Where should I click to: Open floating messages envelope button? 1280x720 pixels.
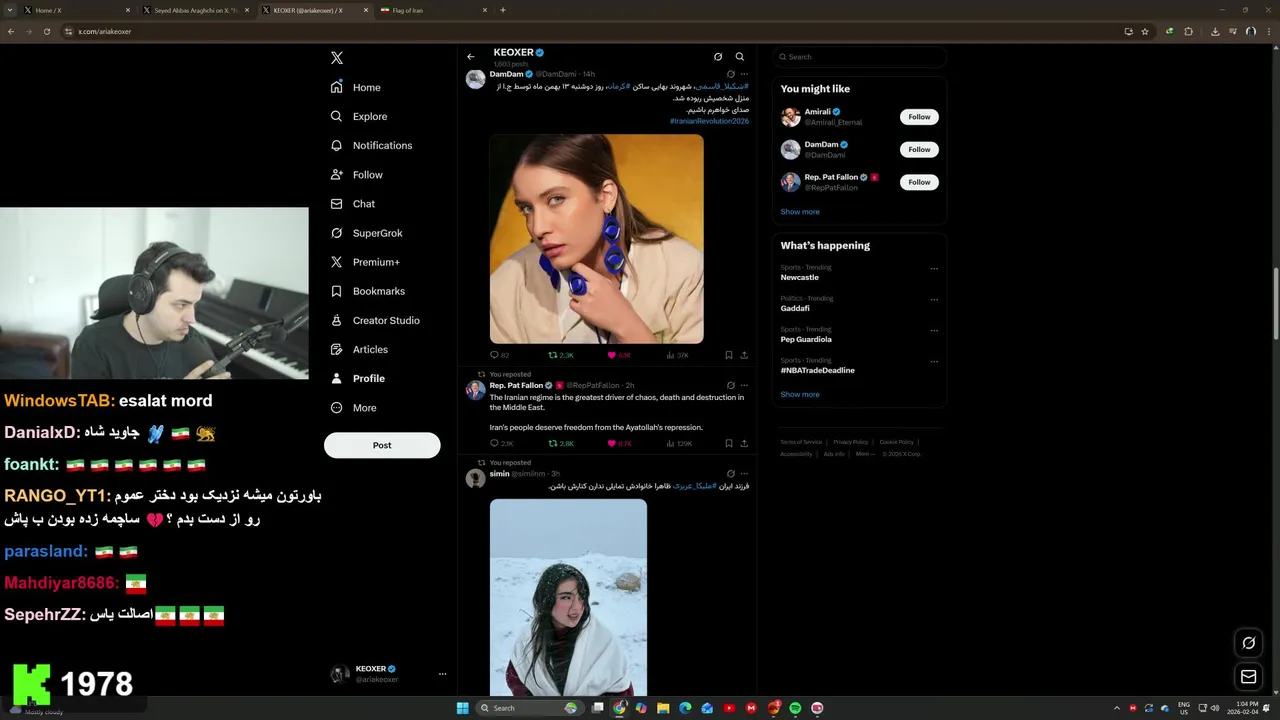tap(1248, 677)
